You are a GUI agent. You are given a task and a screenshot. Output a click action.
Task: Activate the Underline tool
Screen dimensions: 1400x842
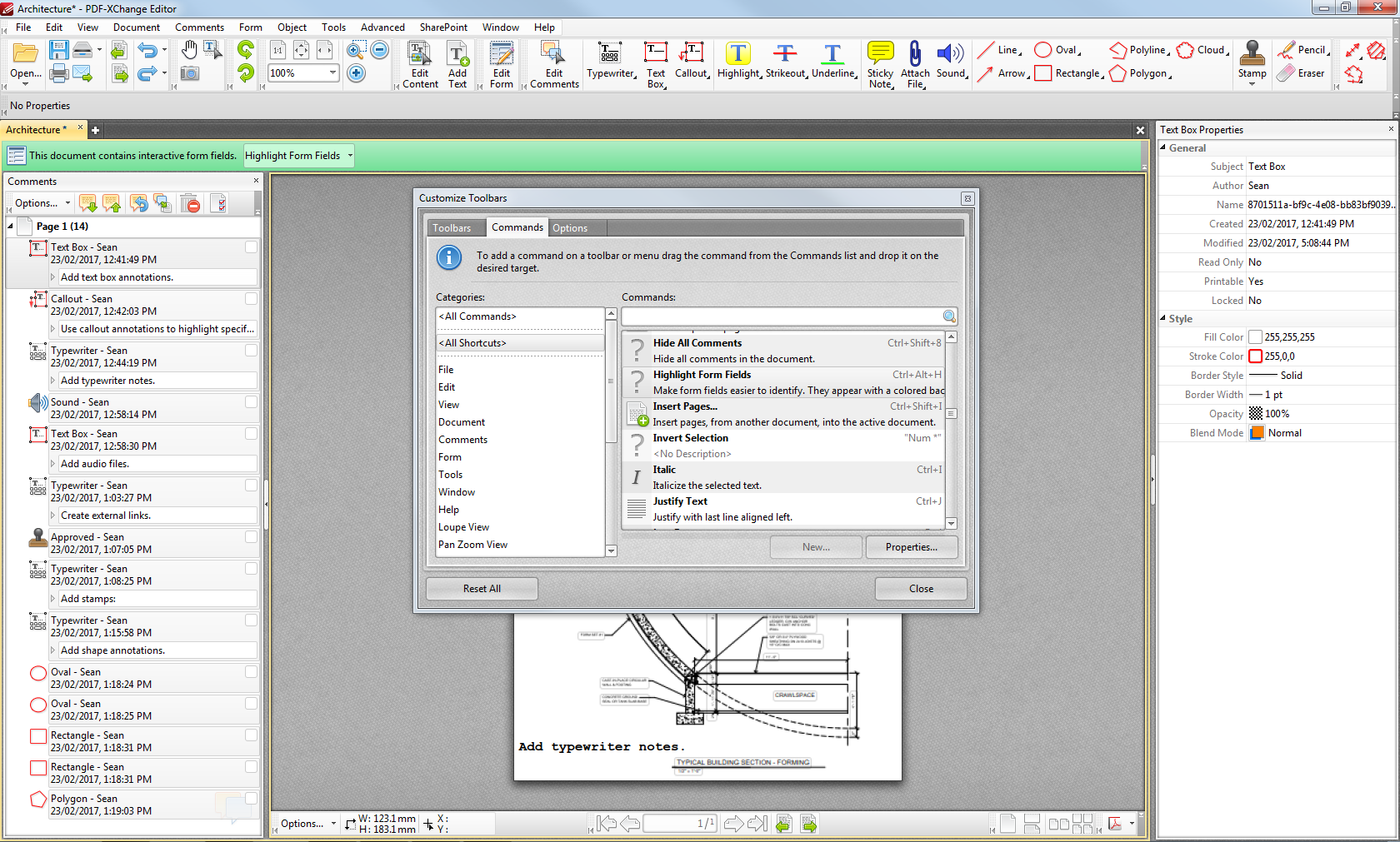833,62
